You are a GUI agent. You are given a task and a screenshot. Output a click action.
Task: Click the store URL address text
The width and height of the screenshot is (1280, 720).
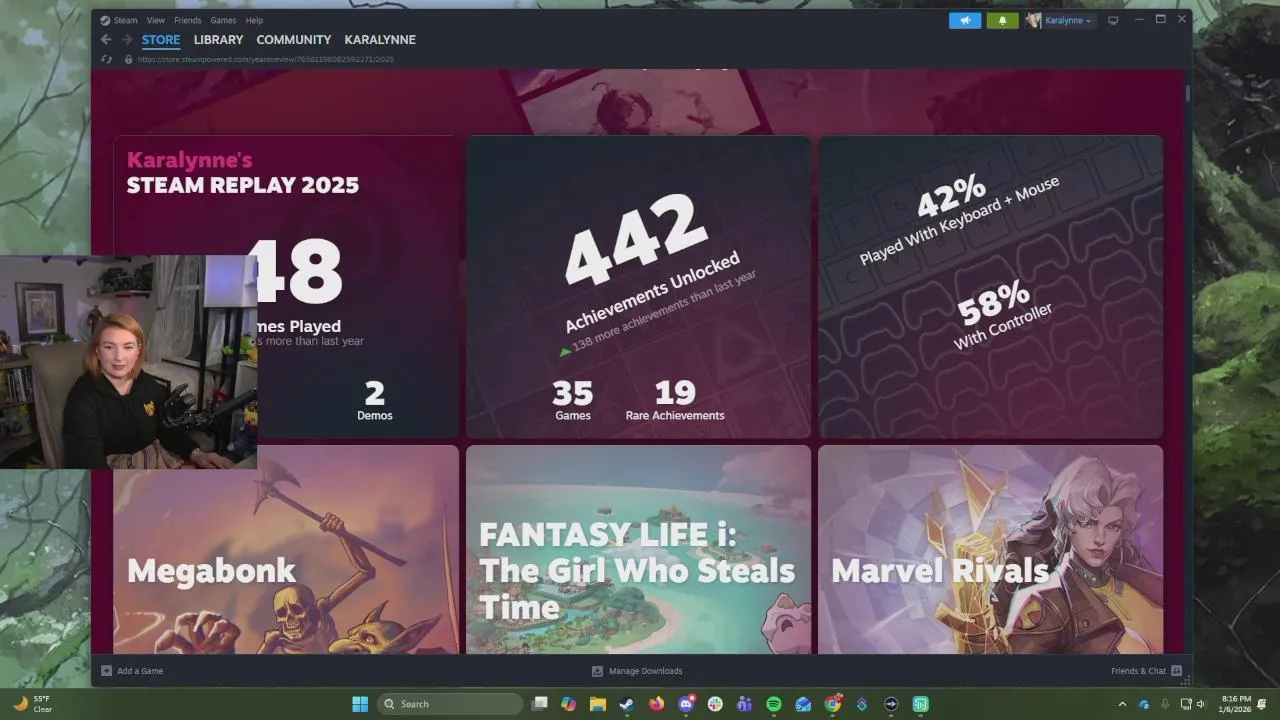point(266,59)
